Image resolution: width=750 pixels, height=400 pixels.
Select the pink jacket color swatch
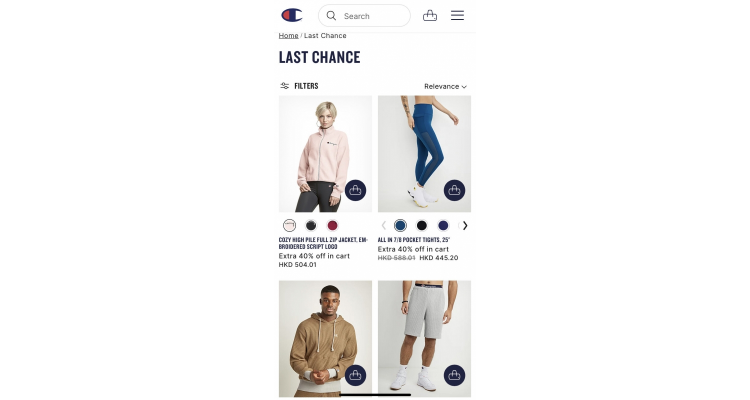pyautogui.click(x=289, y=225)
